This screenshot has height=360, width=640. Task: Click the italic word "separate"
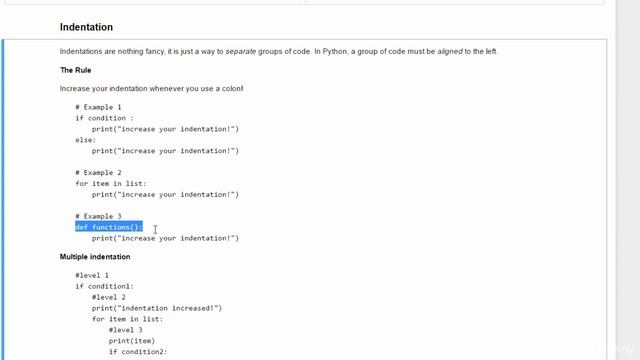[x=241, y=51]
